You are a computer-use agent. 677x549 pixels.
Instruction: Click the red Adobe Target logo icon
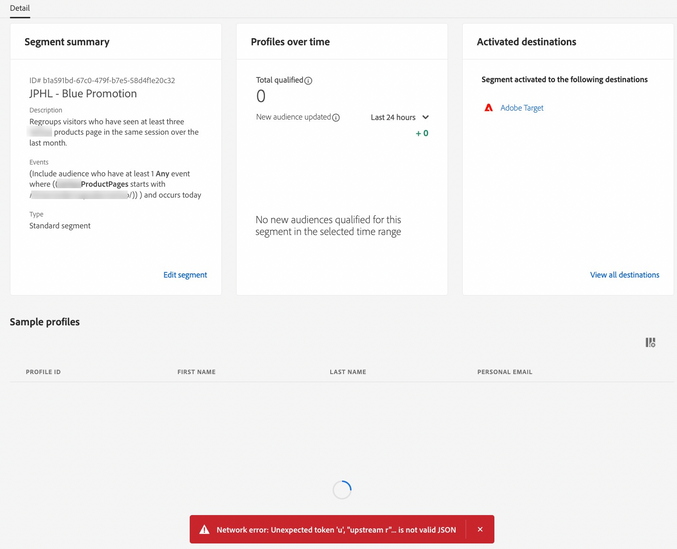(489, 108)
